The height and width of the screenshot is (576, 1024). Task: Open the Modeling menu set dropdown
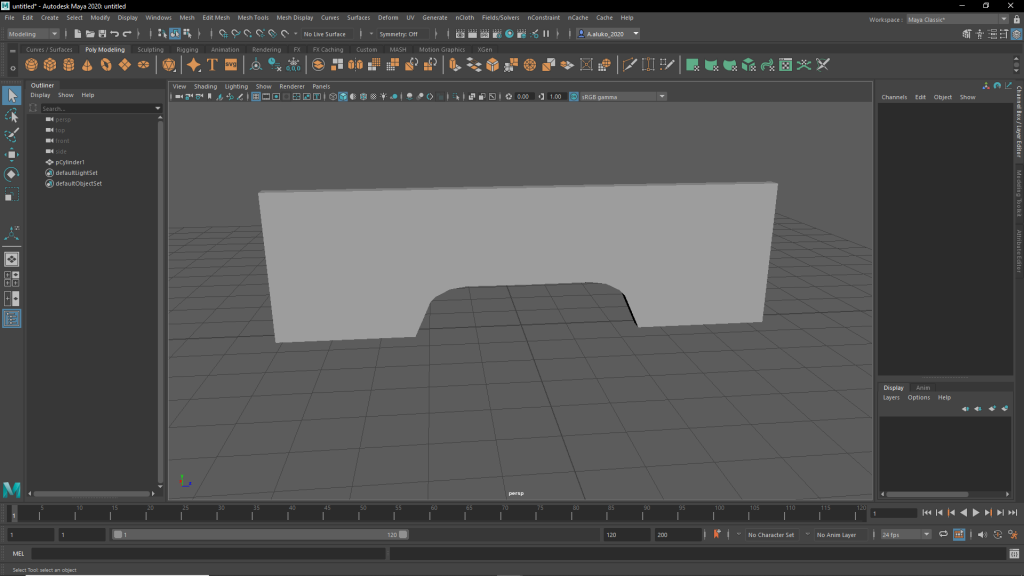tap(33, 34)
